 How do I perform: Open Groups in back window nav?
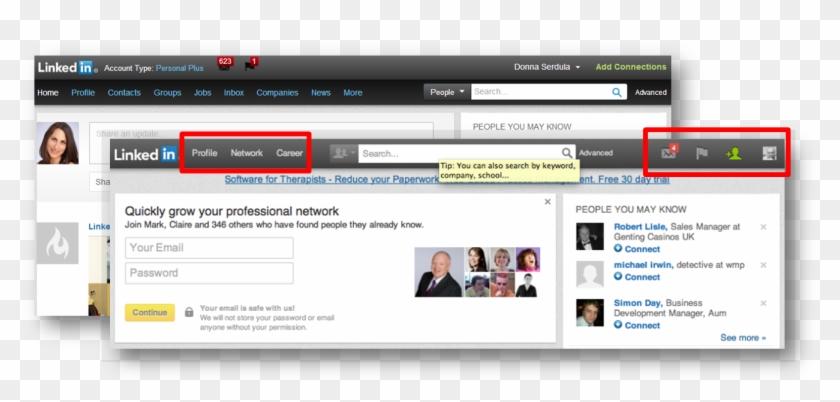coord(167,93)
